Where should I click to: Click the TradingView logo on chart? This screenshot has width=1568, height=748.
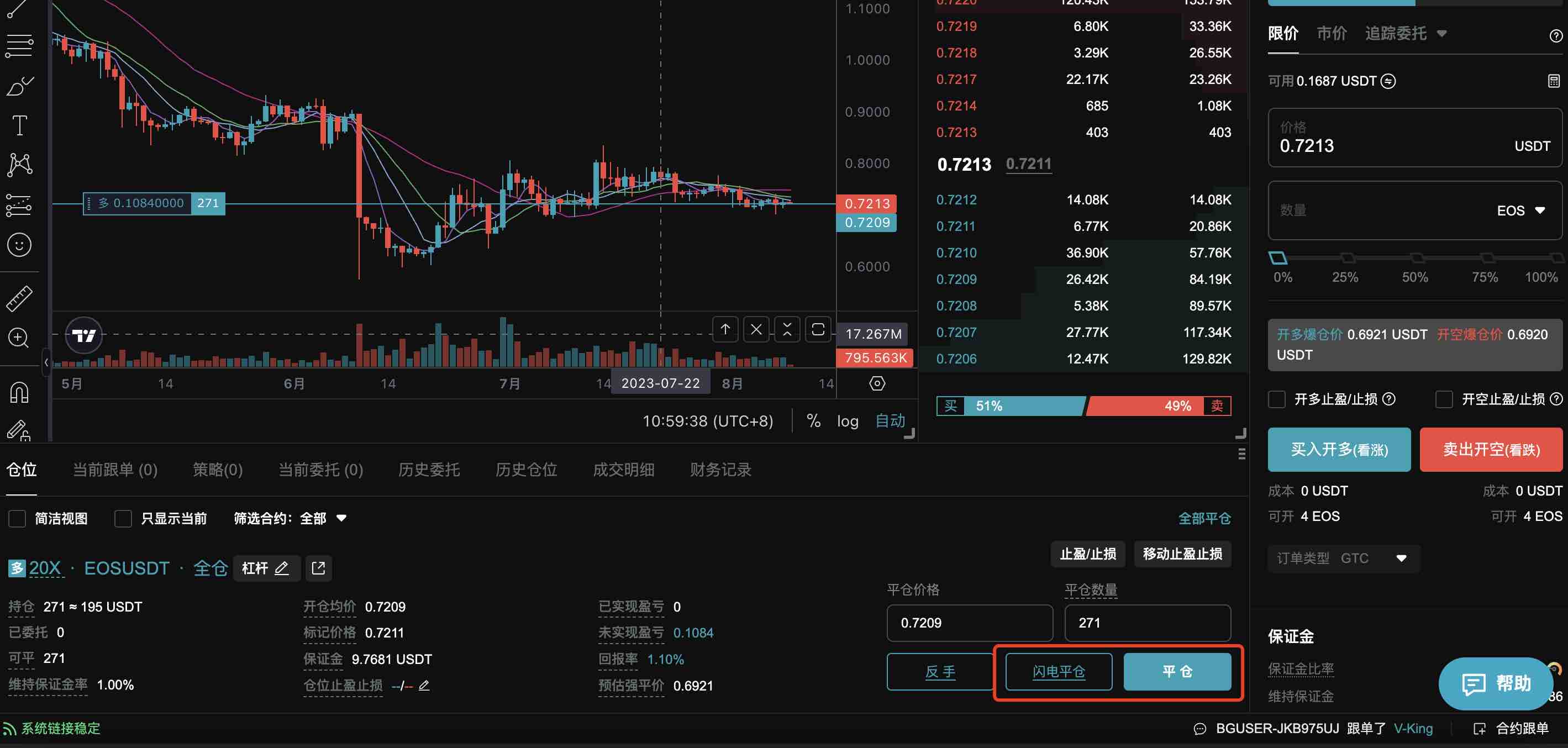84,335
